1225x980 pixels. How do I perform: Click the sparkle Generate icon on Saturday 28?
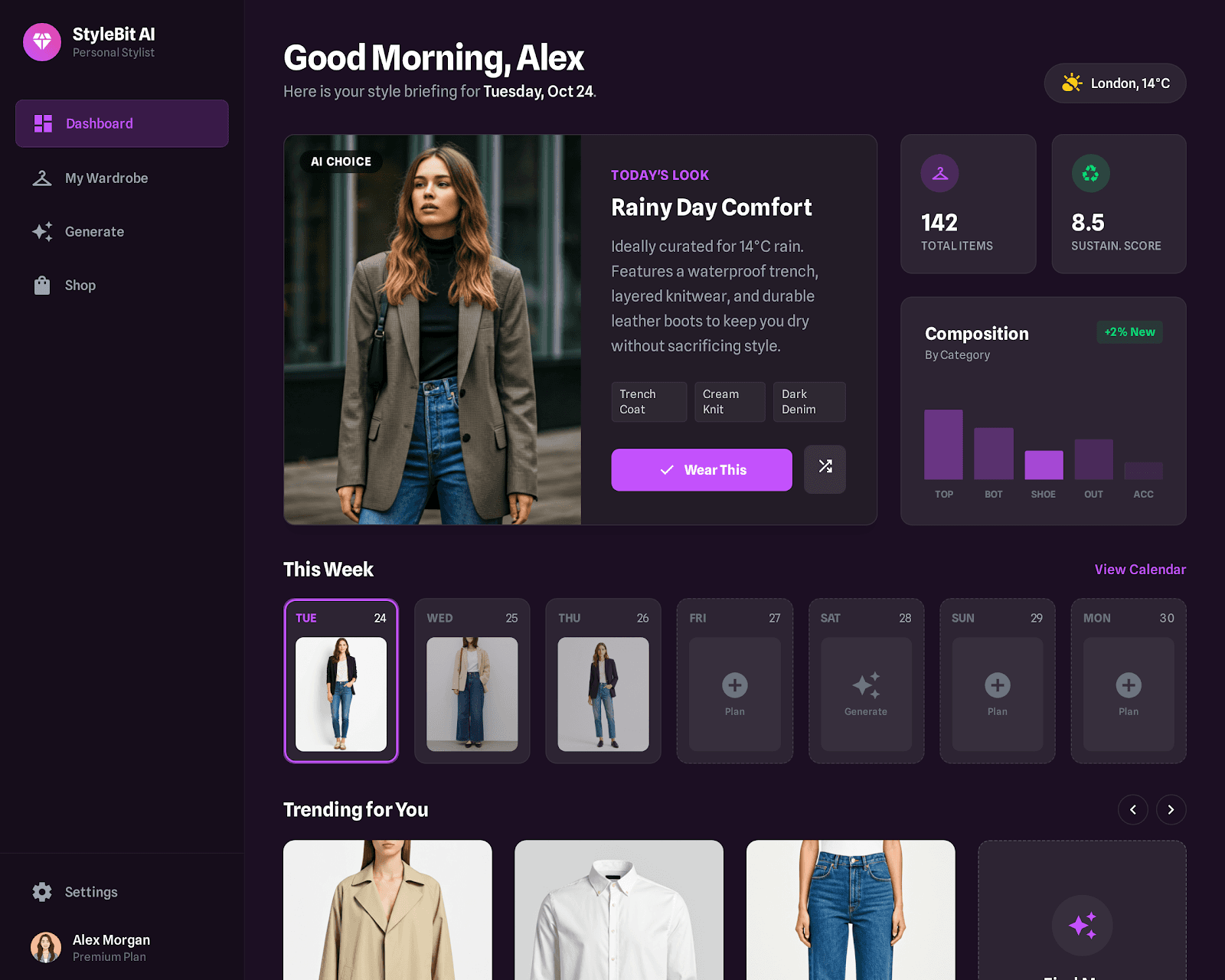[866, 685]
